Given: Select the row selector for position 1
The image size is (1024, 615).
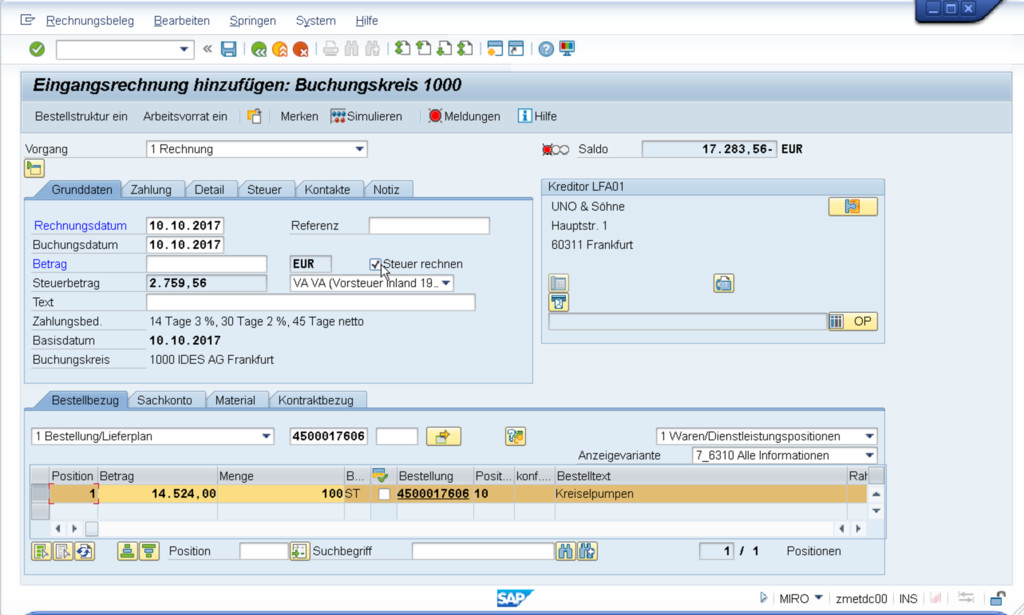Looking at the screenshot, I should click(x=40, y=494).
